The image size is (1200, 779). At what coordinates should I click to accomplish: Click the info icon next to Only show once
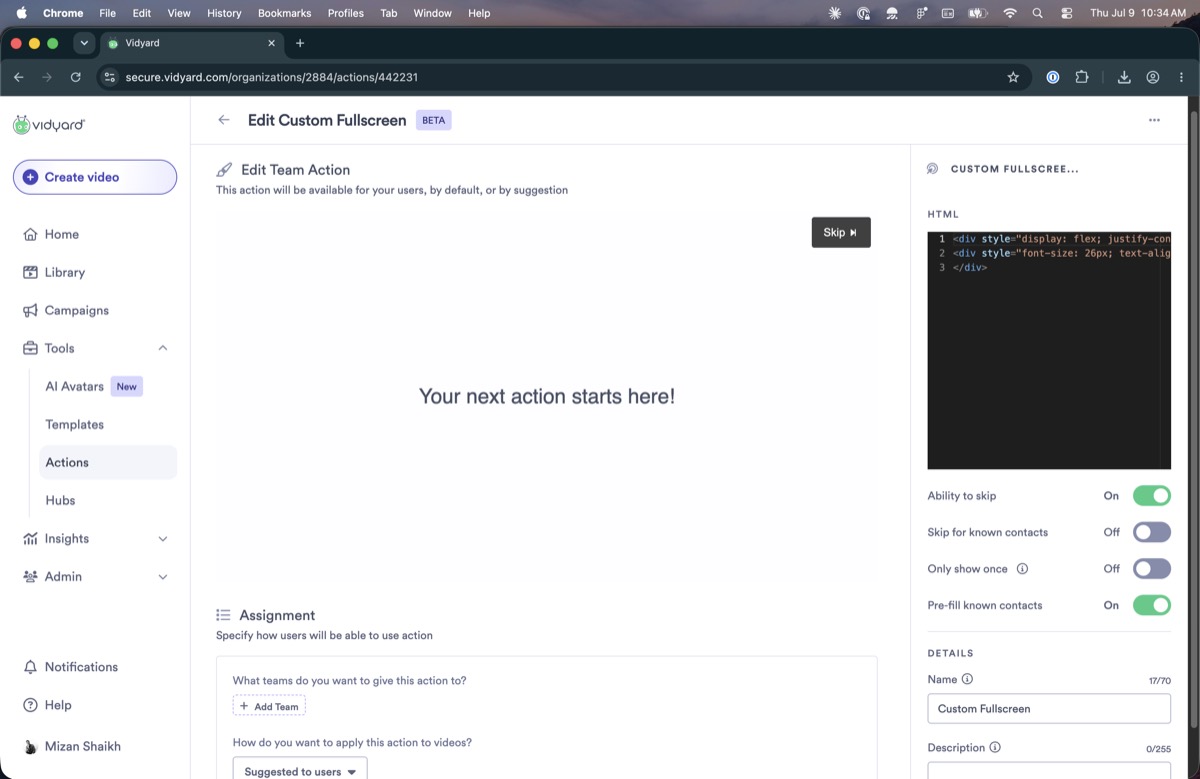click(x=1022, y=569)
